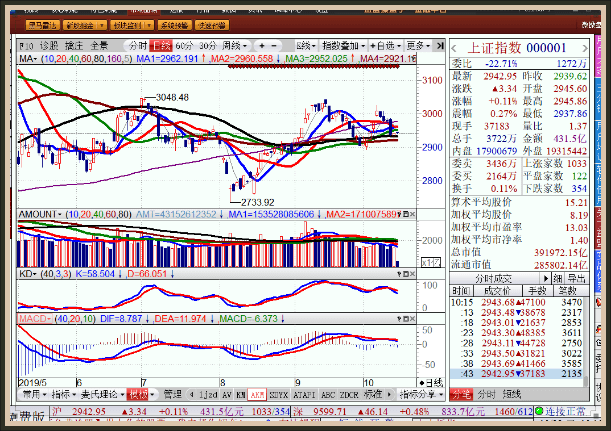The height and width of the screenshot is (431, 611).
Task: Switch to 分时 intraday view
Action: pyautogui.click(x=138, y=46)
